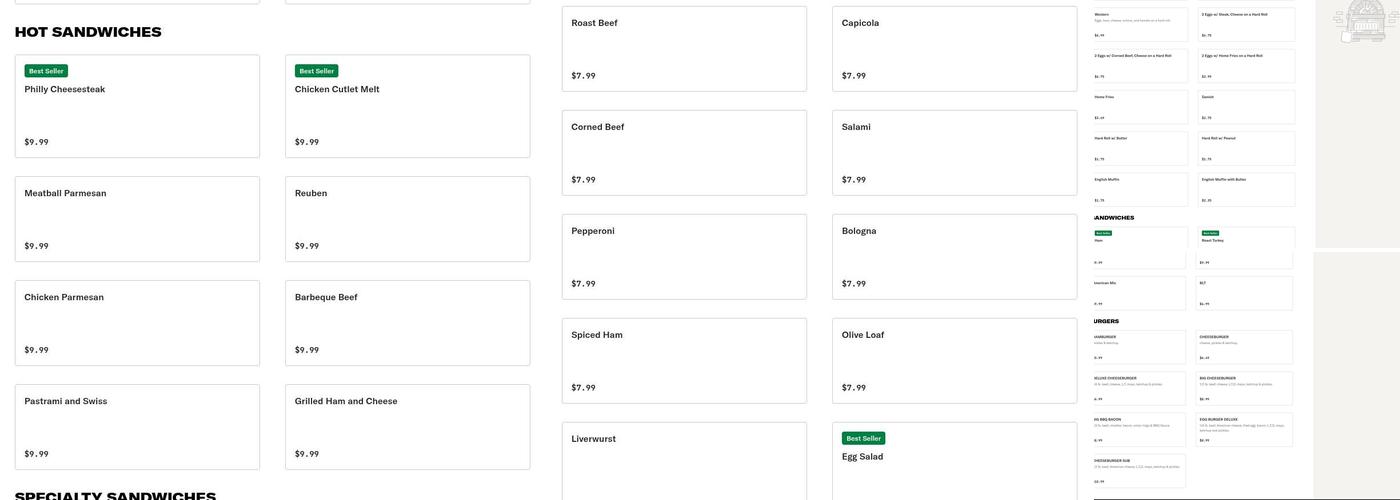
Task: Pick the Grilled Ham and Cheese card
Action: (407, 427)
